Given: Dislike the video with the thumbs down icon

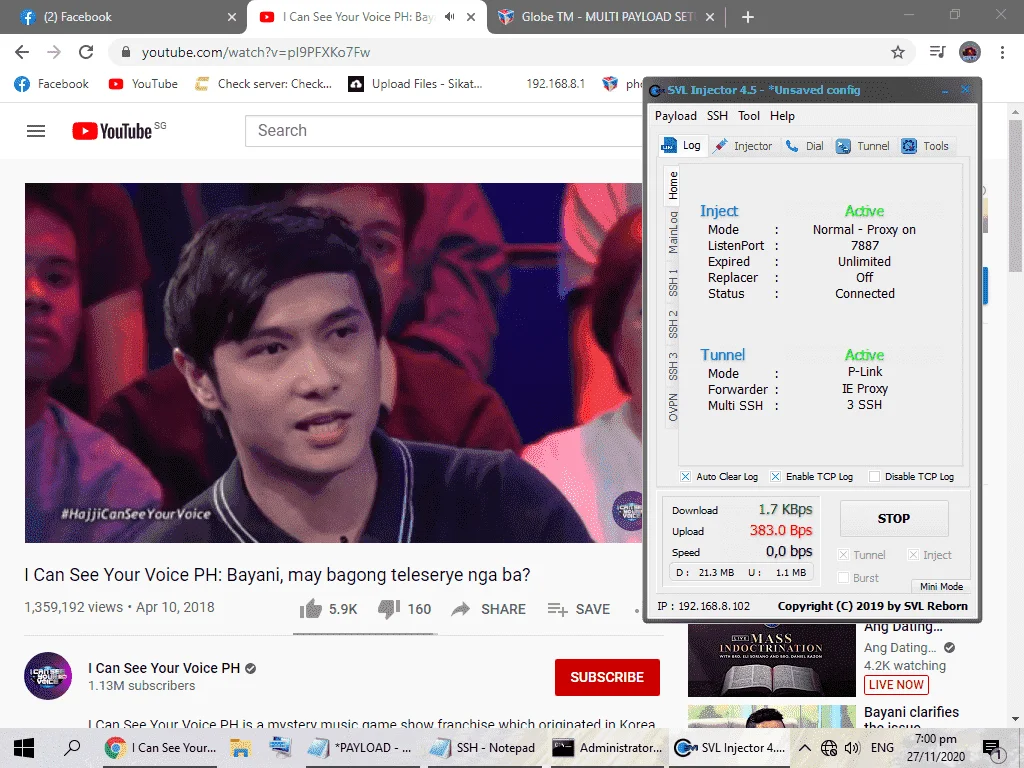Looking at the screenshot, I should [x=389, y=609].
